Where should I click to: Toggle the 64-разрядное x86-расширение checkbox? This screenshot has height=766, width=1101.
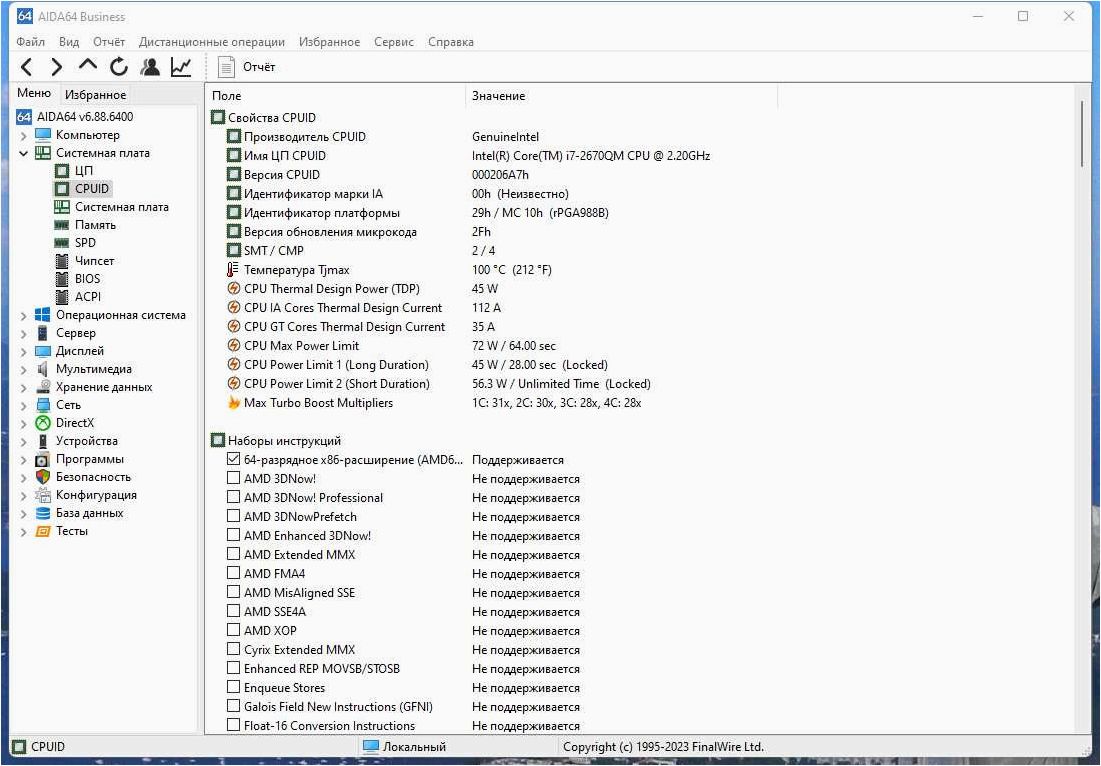tap(233, 459)
